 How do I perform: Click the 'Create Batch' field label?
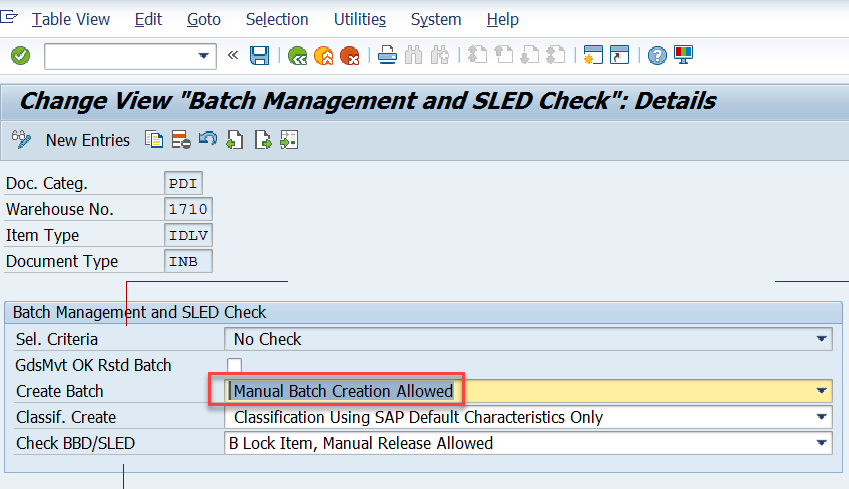coord(60,391)
